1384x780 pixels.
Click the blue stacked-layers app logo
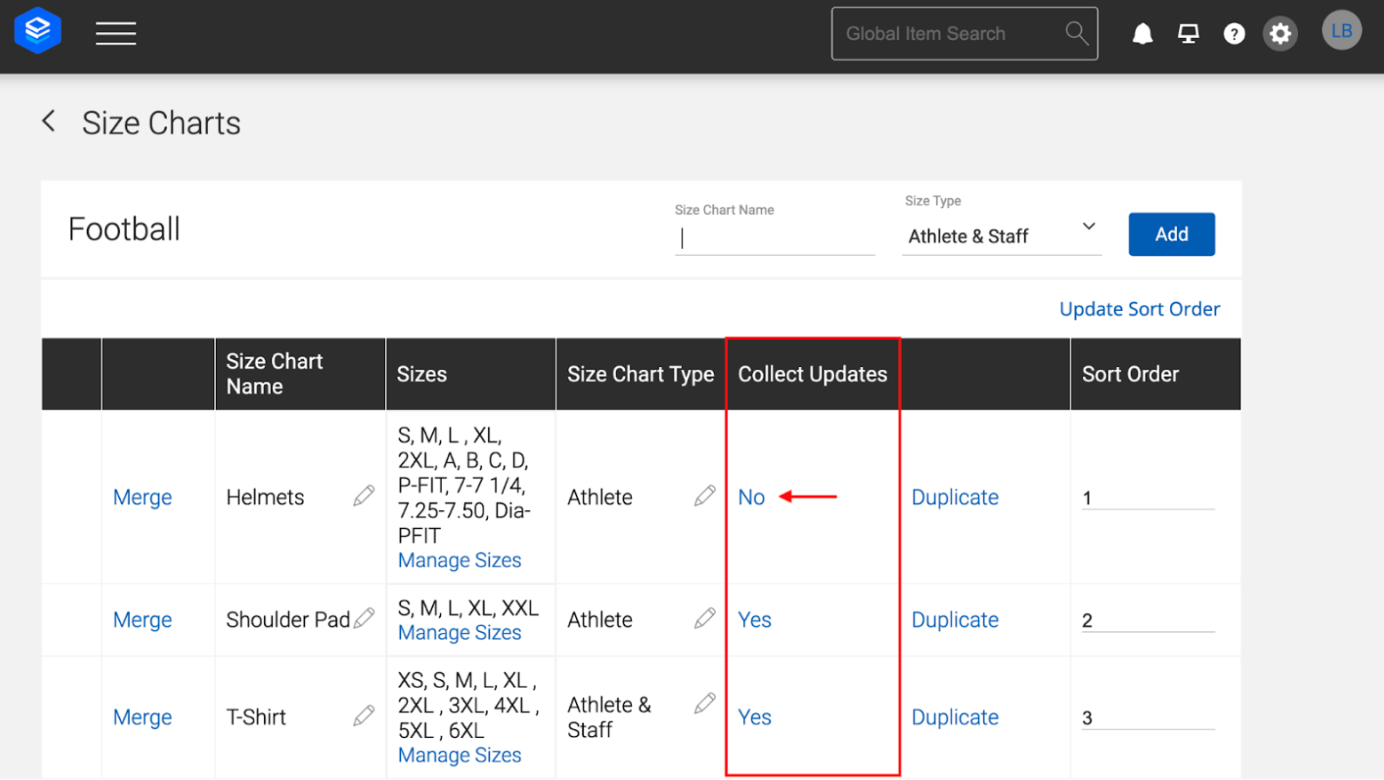pos(38,32)
